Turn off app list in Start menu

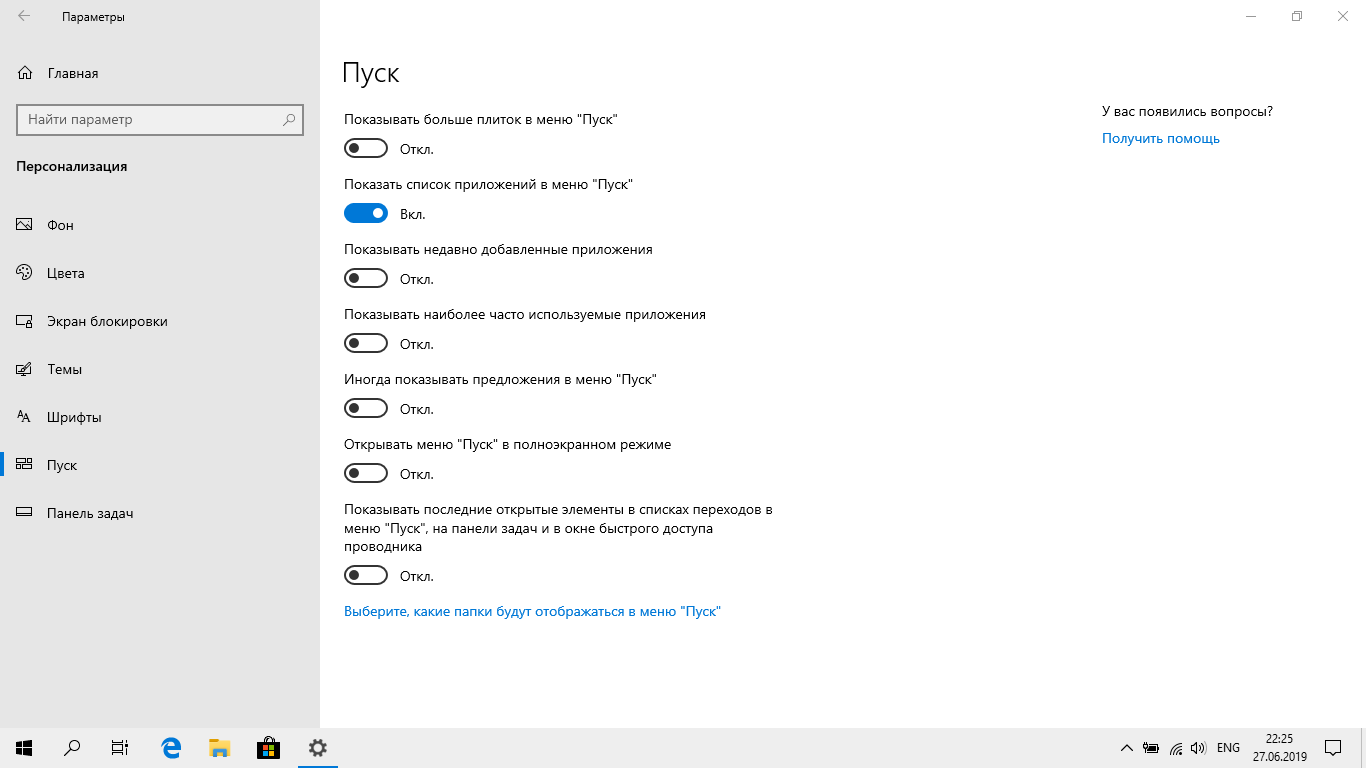coord(366,214)
